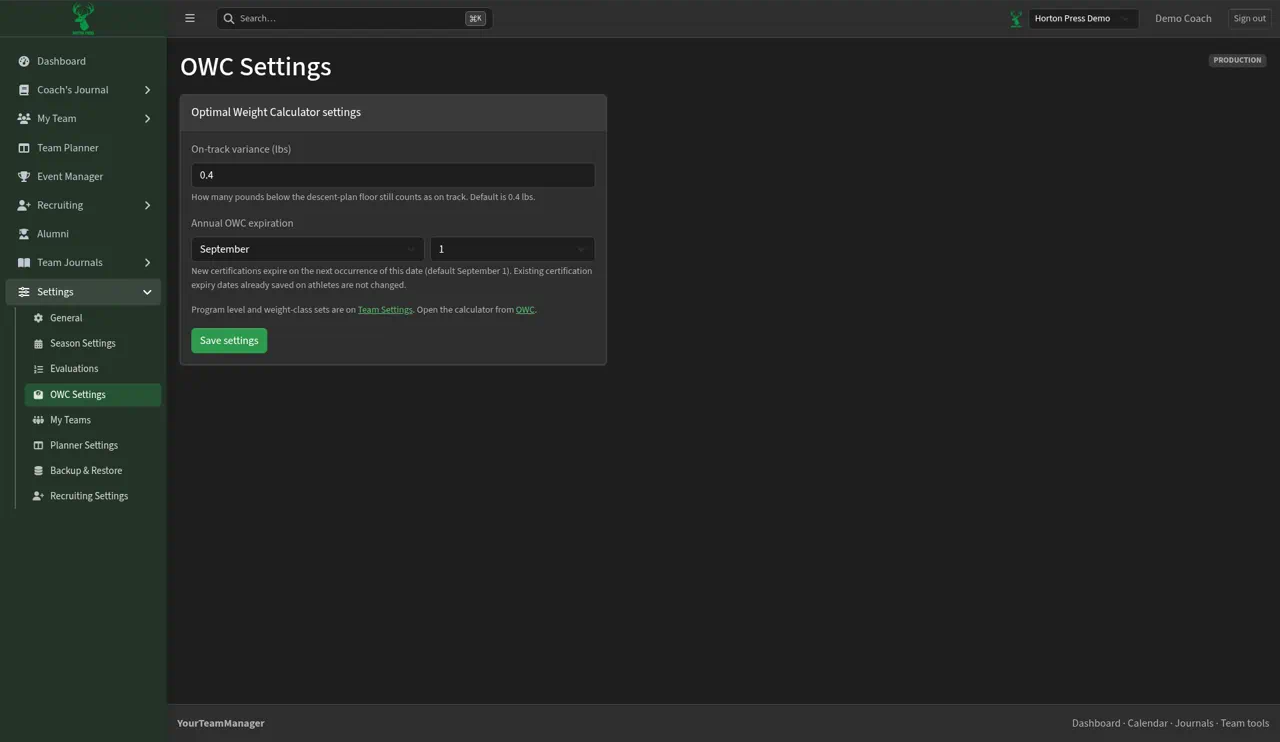
Task: Click the search magnifier icon
Action: pos(229,18)
